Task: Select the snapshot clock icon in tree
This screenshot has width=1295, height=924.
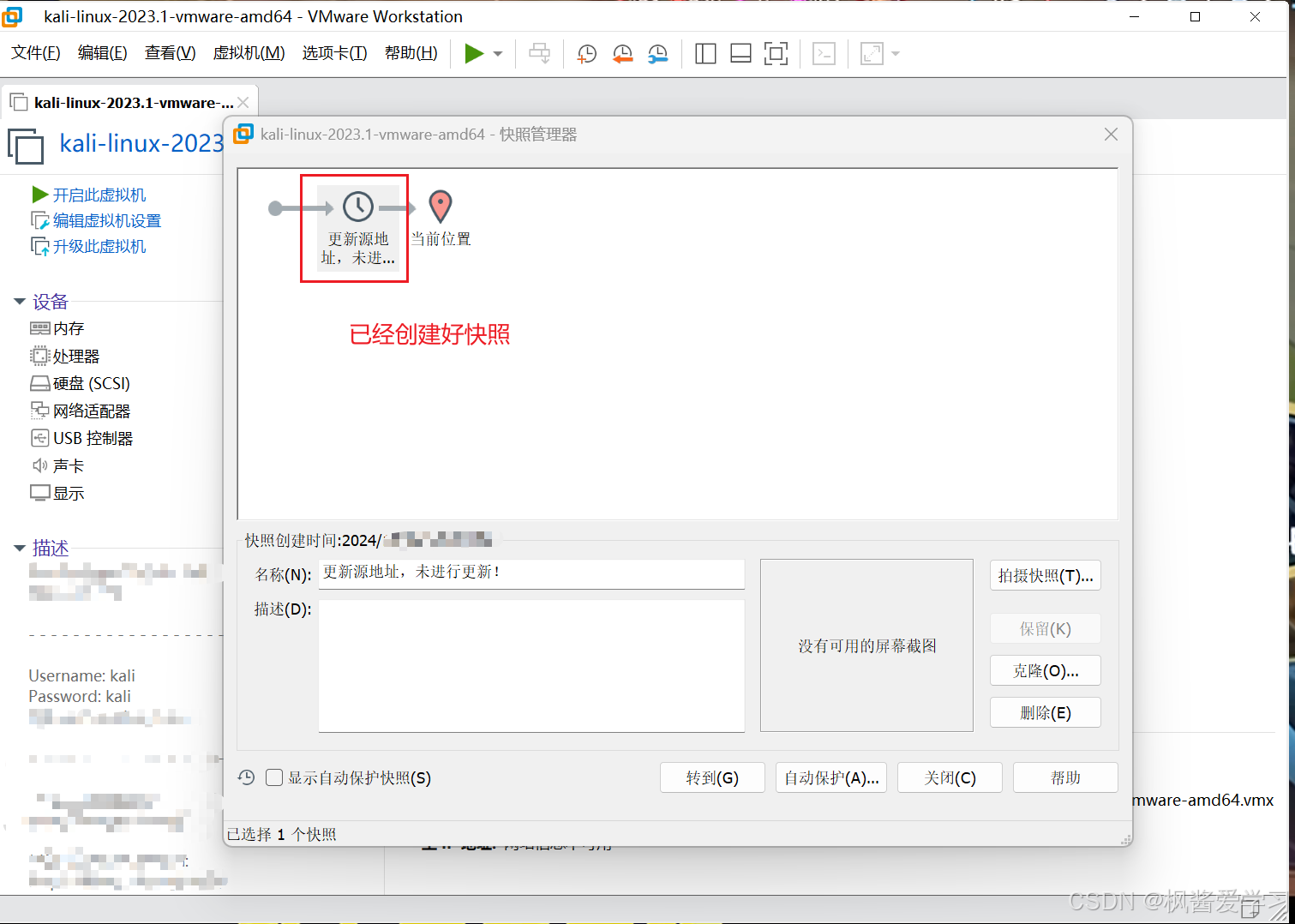Action: pyautogui.click(x=358, y=207)
